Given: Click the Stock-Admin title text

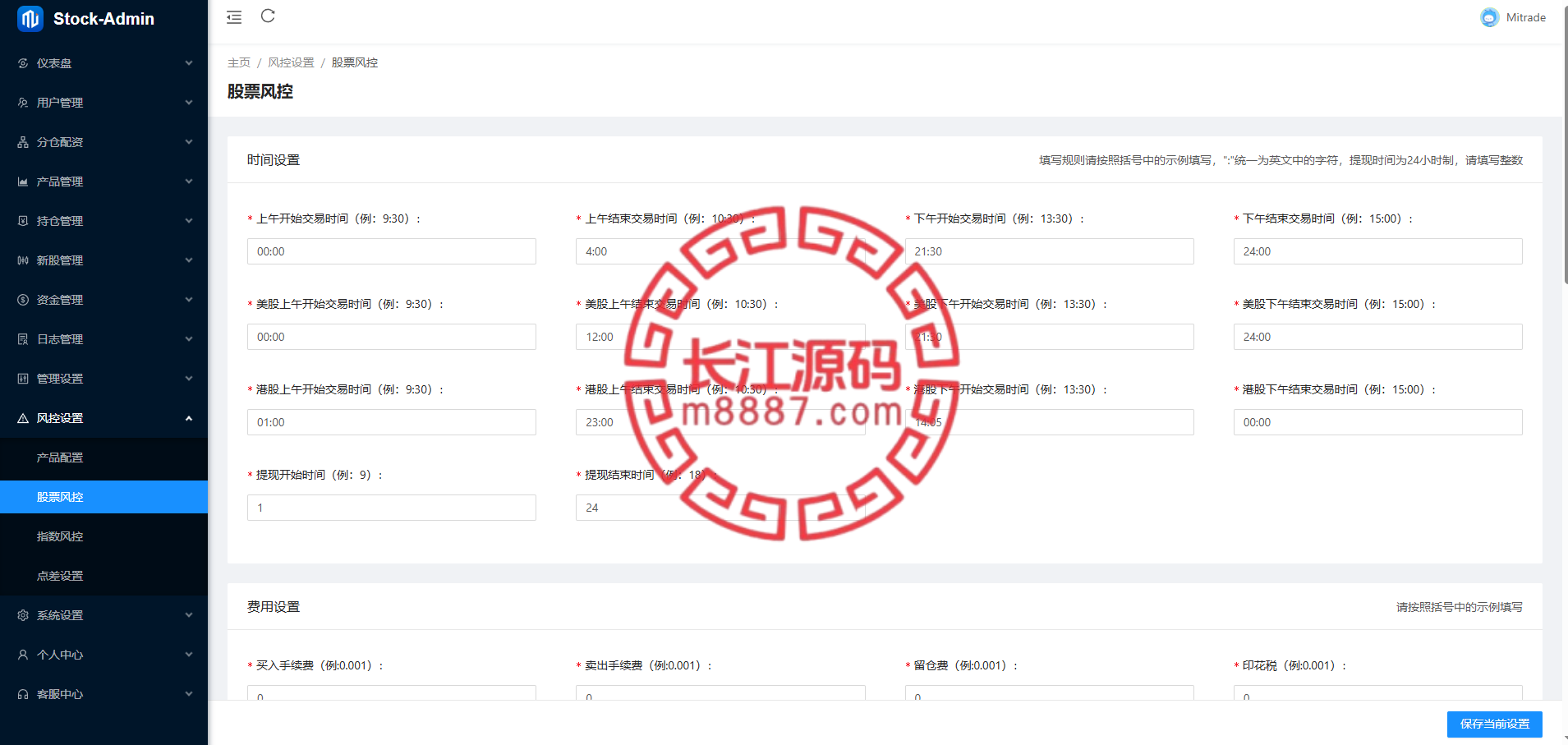Looking at the screenshot, I should click(x=103, y=19).
